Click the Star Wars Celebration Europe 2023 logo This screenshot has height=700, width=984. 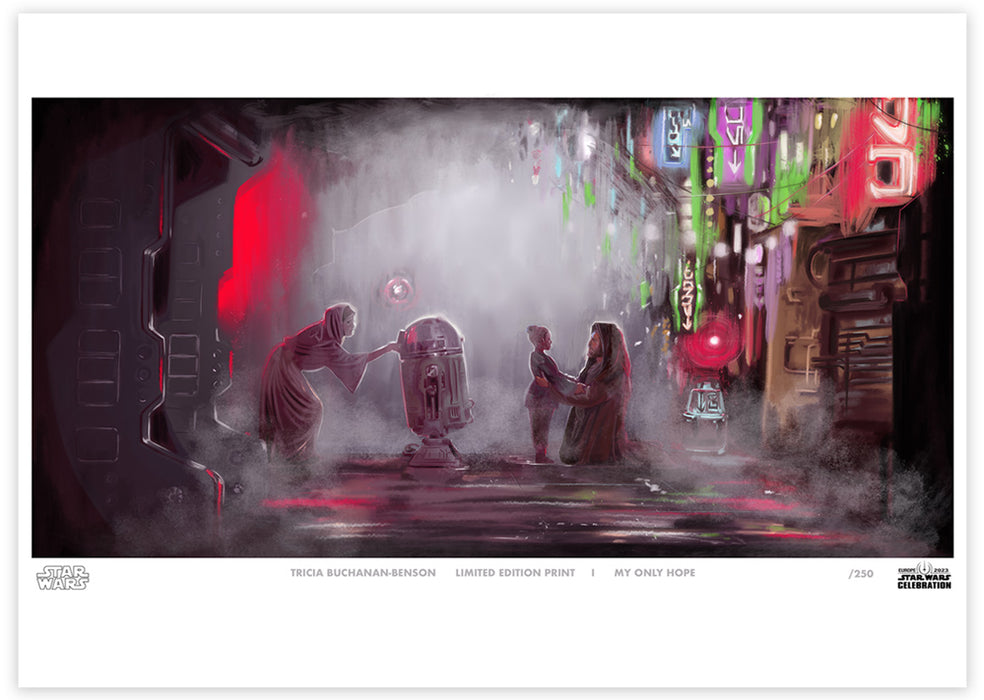coord(923,577)
